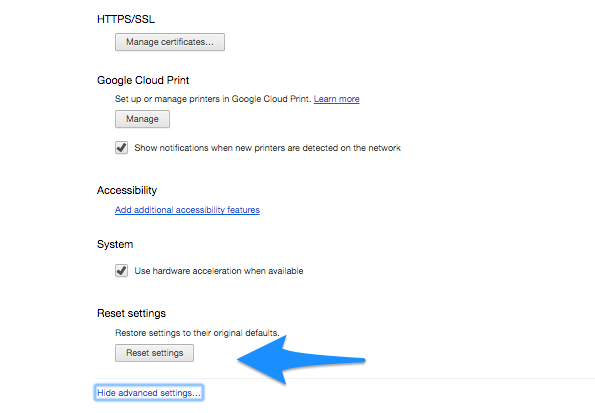Click the System section heading
Screen dimensions: 595x413
click(x=115, y=244)
